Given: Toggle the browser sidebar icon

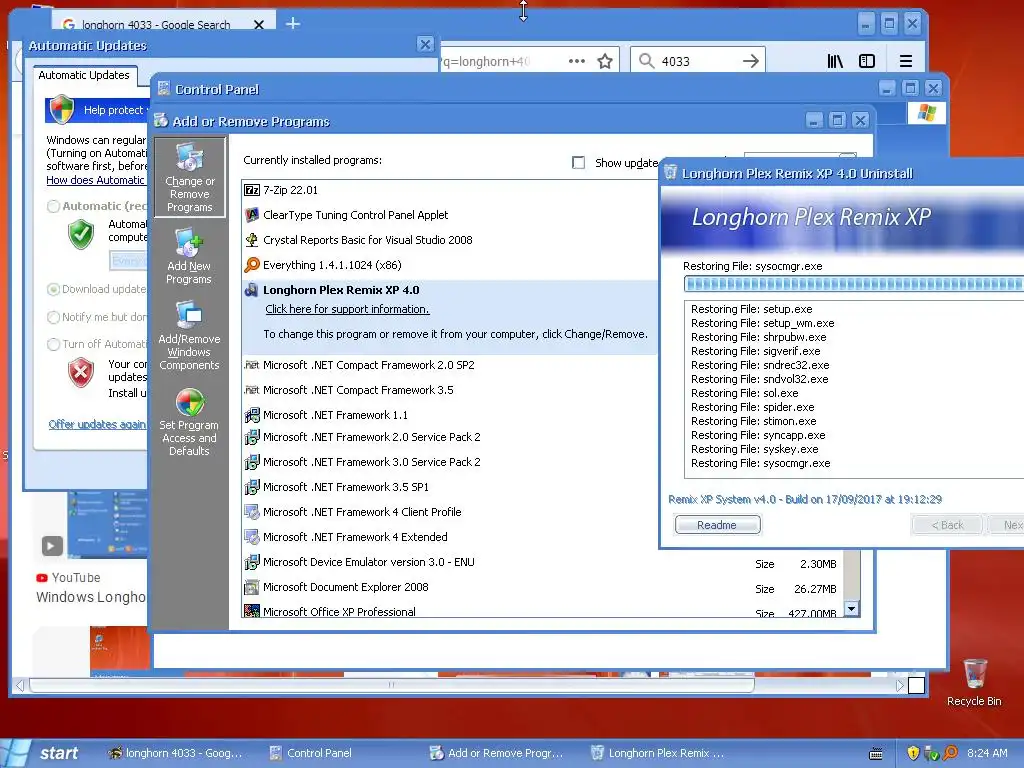Looking at the screenshot, I should pos(867,61).
